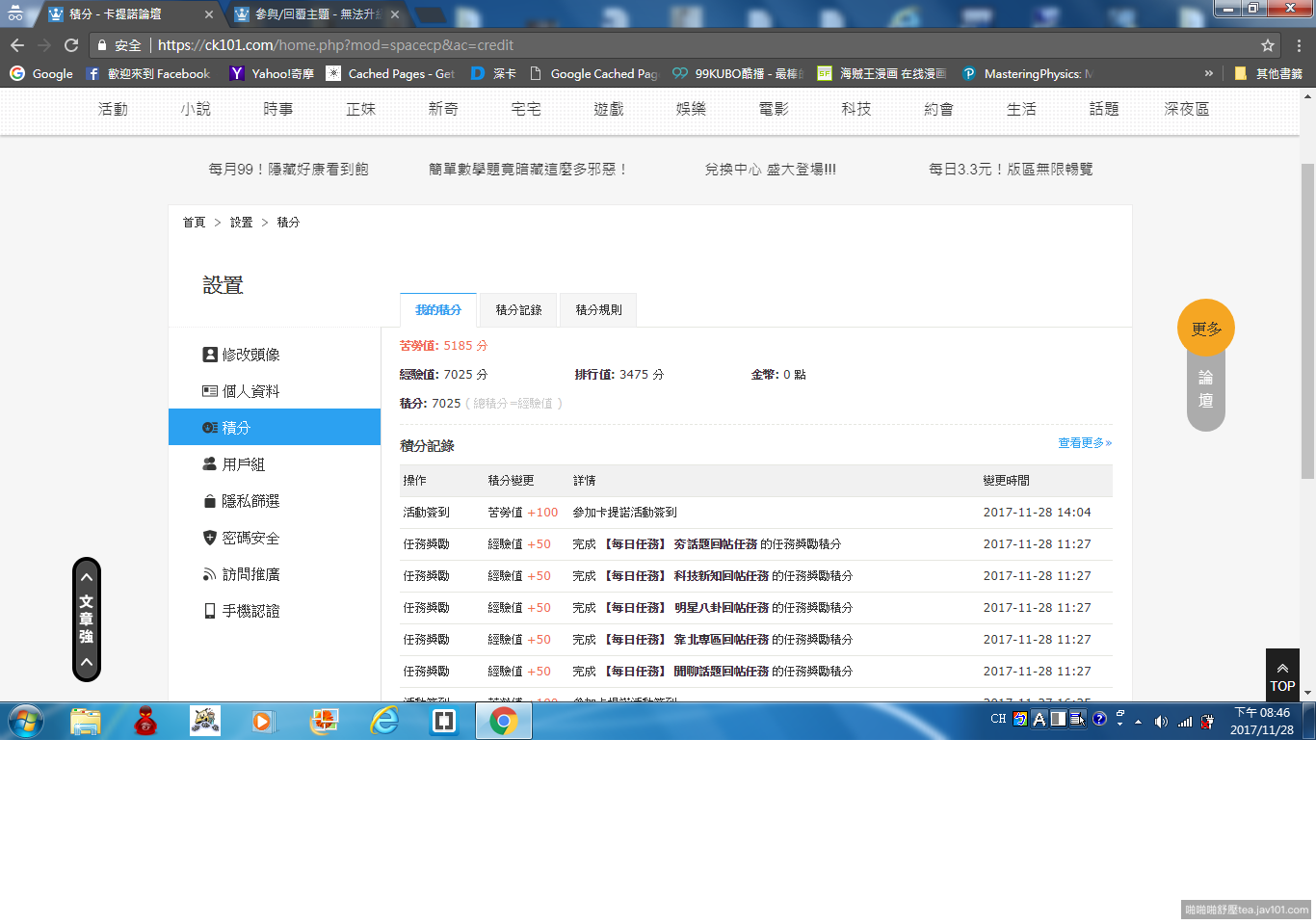The height and width of the screenshot is (924, 1316).
Task: Select 積分 in the settings sidebar
Action: (x=275, y=428)
